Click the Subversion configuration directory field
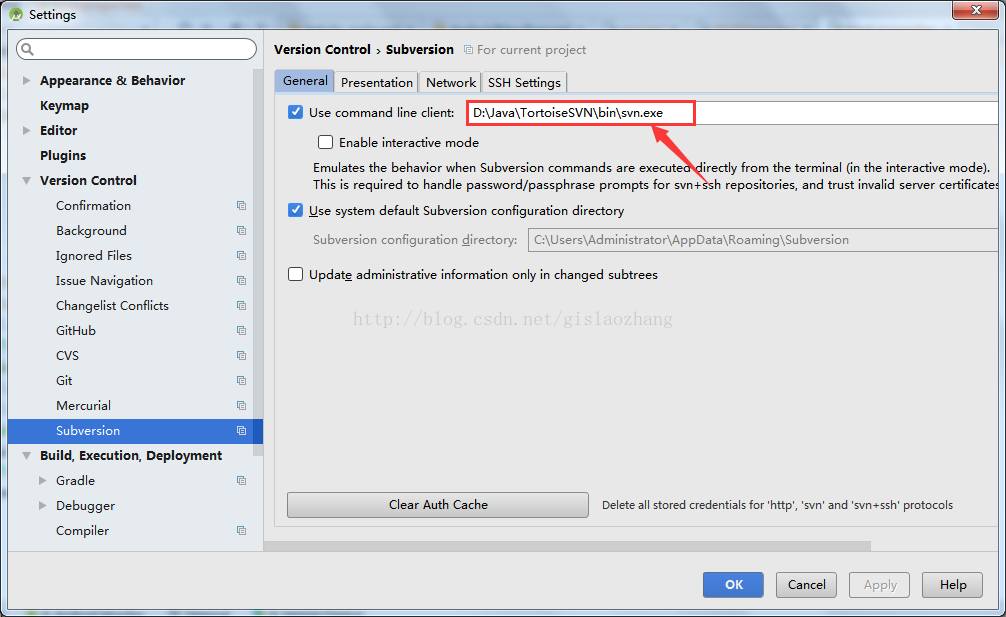Image resolution: width=1006 pixels, height=617 pixels. (x=763, y=240)
